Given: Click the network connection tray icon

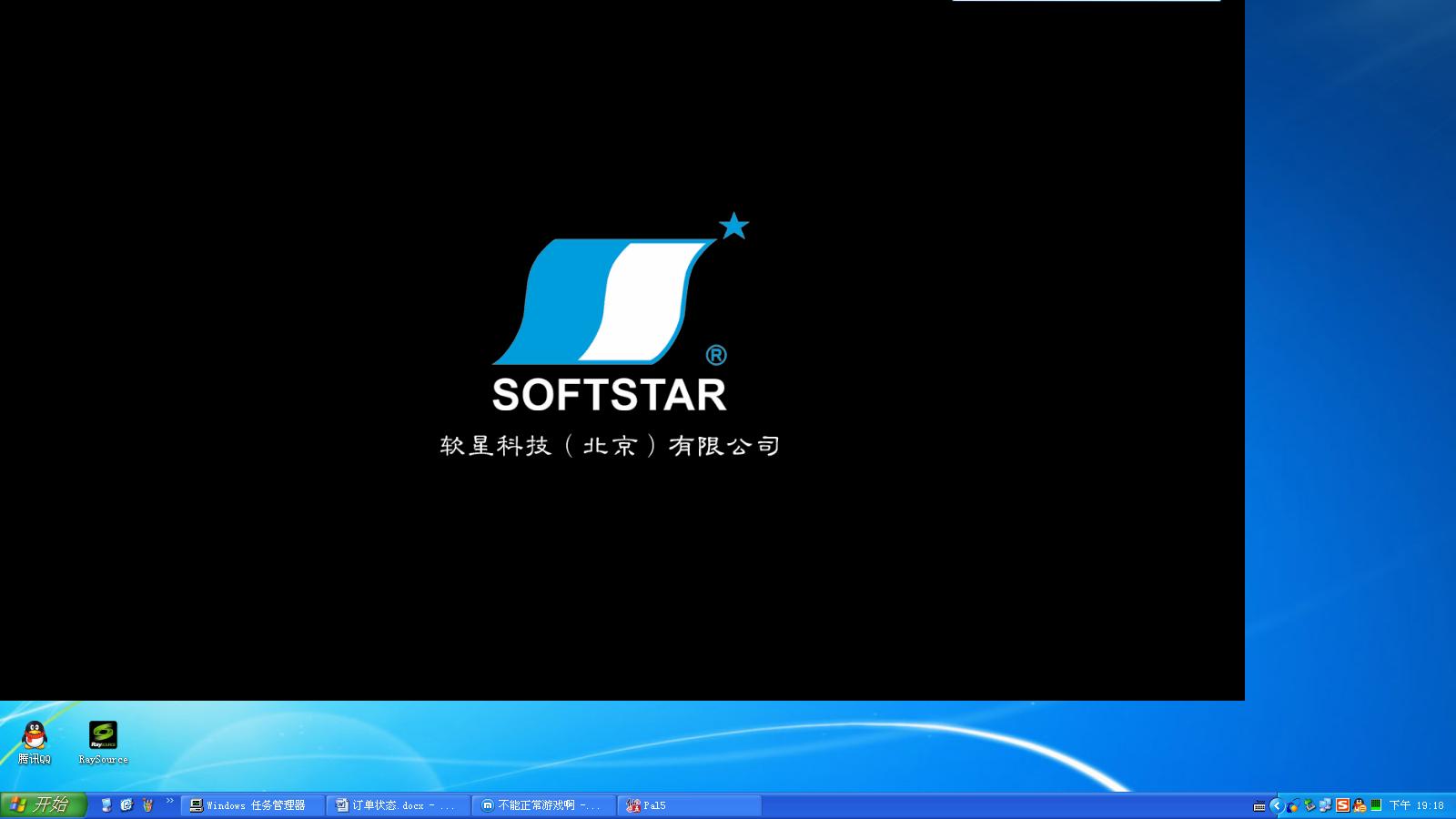Looking at the screenshot, I should point(1326,805).
